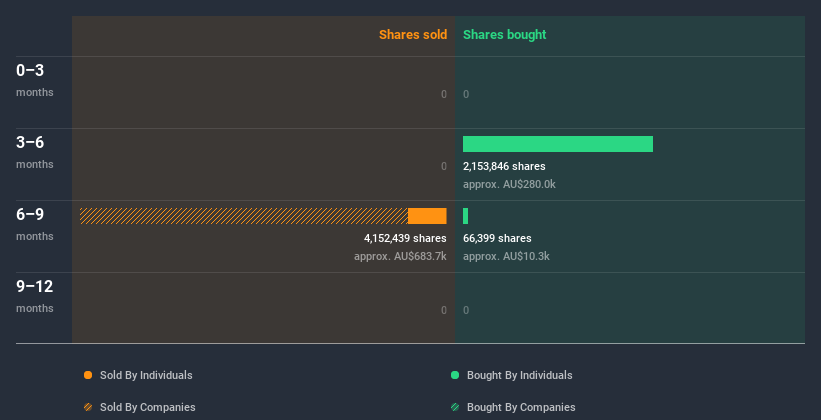Click the orange Sold By Individuals legend dot
The image size is (821, 420).
click(x=88, y=375)
